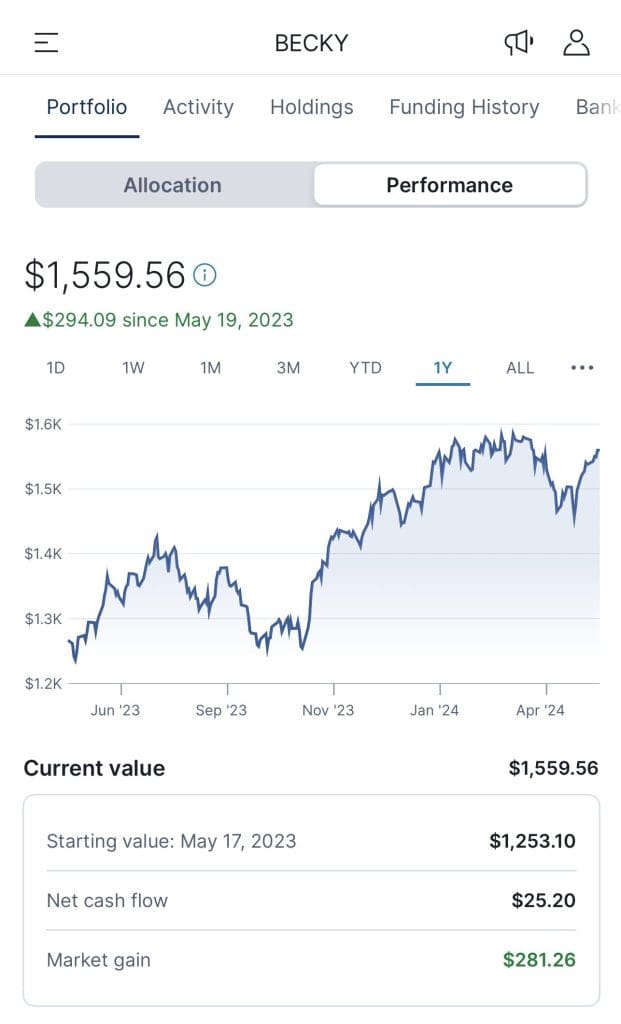Viewport: 621px width, 1024px height.
Task: Open the announcements megaphone icon
Action: 518,42
